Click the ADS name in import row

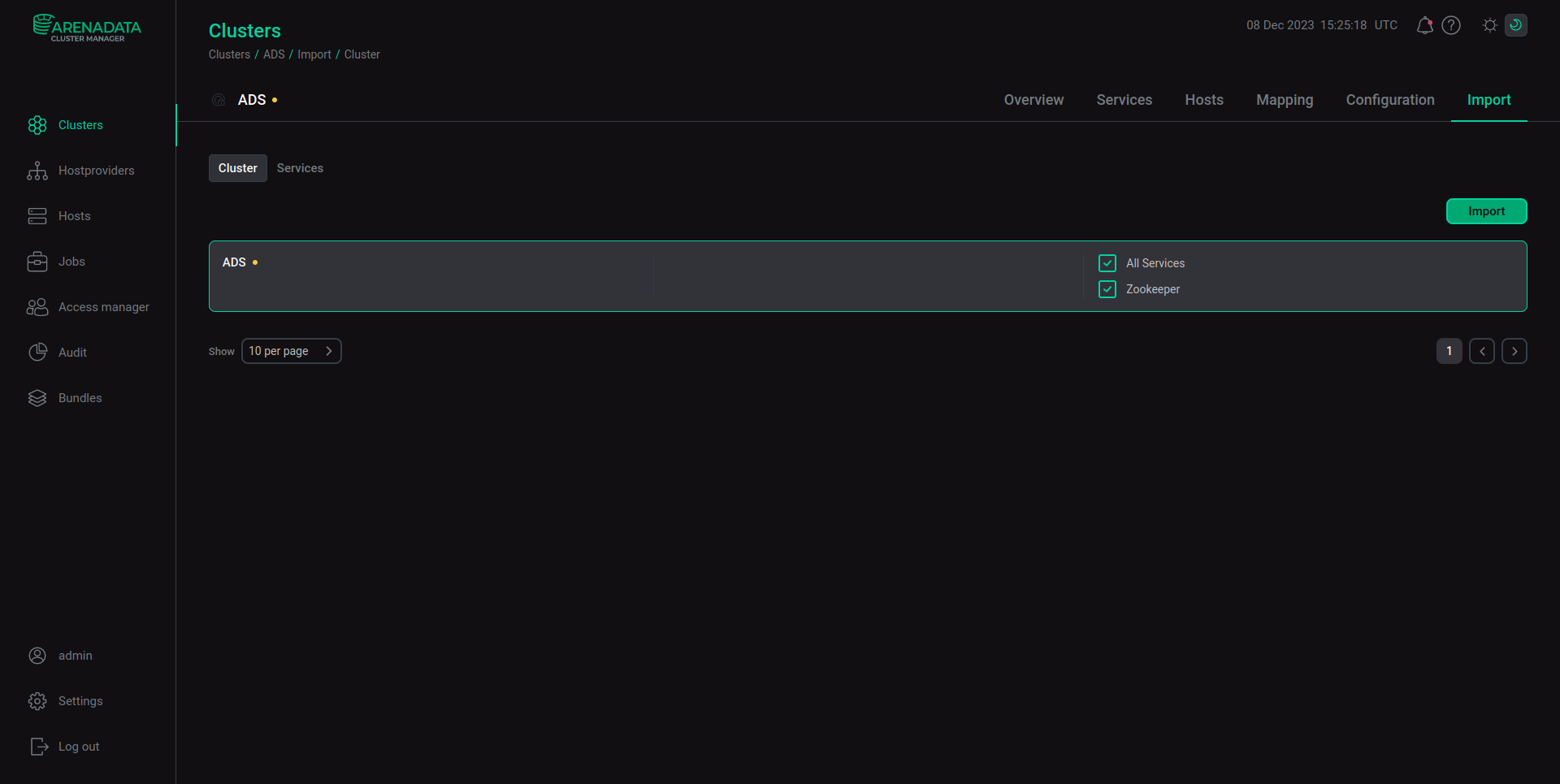pos(234,262)
